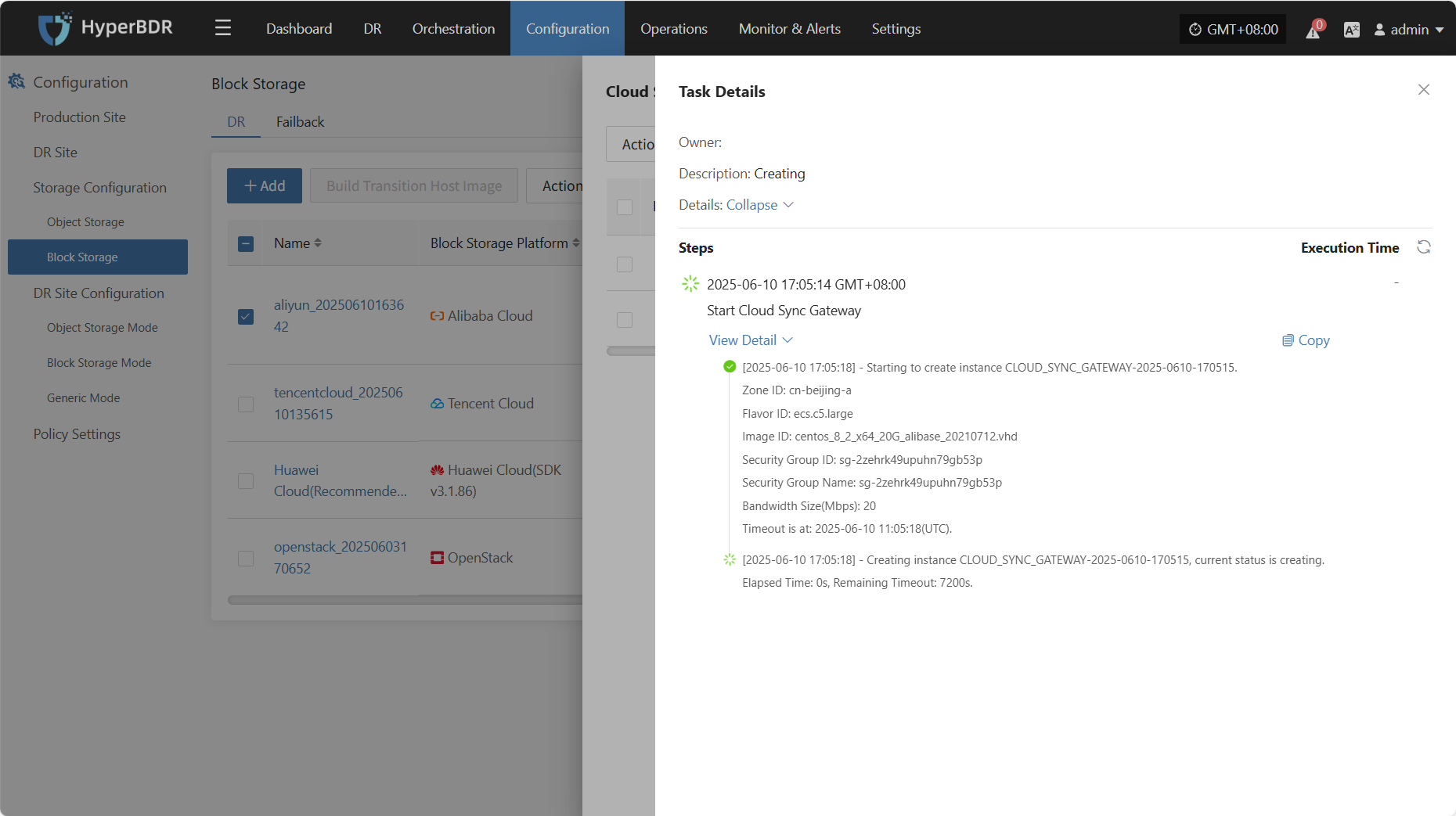The height and width of the screenshot is (816, 1456).
Task: Expand Storage Configuration in sidebar
Action: tap(100, 188)
